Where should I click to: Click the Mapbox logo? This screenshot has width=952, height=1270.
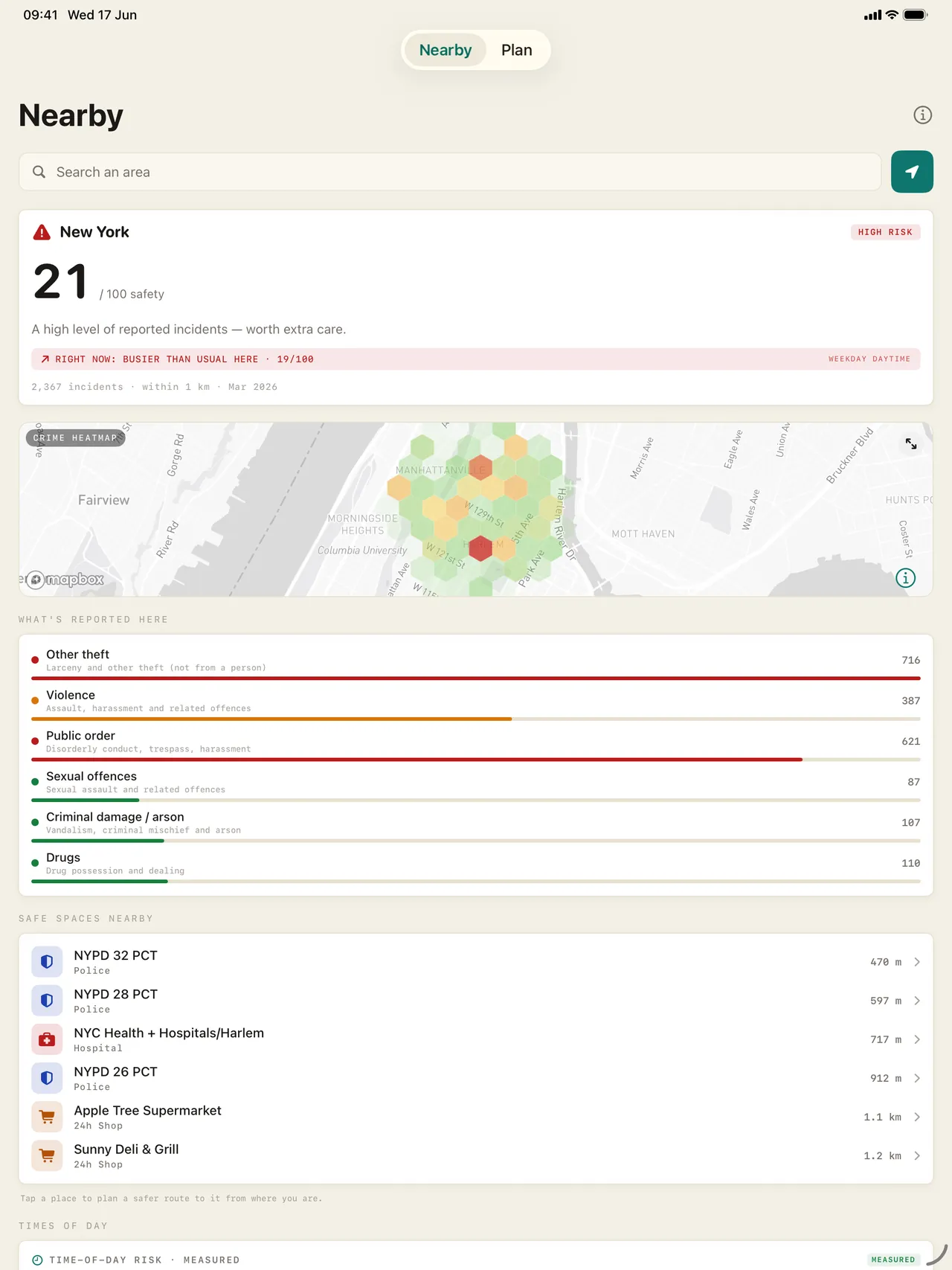[65, 580]
